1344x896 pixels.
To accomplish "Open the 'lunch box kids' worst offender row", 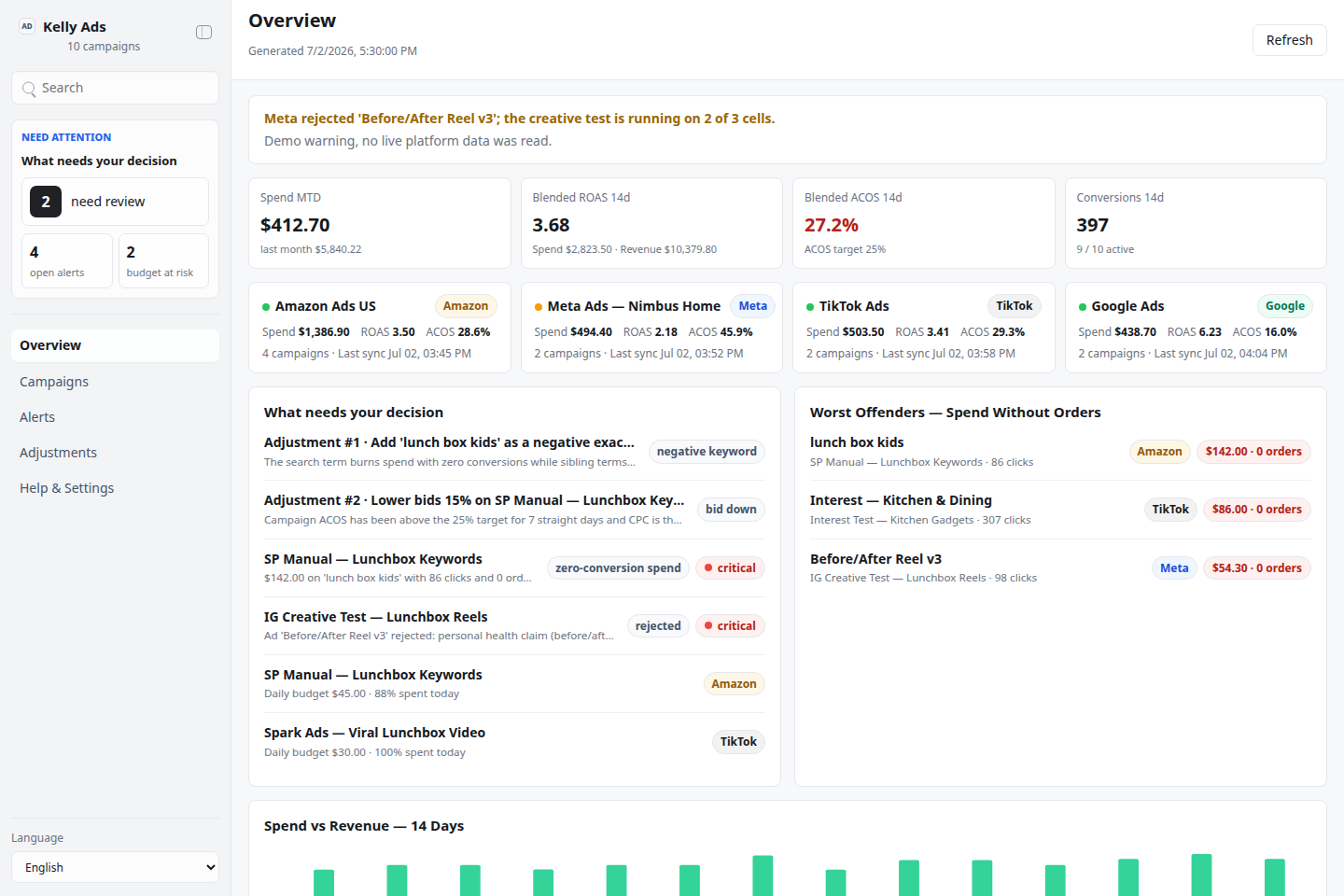I will (x=1060, y=452).
